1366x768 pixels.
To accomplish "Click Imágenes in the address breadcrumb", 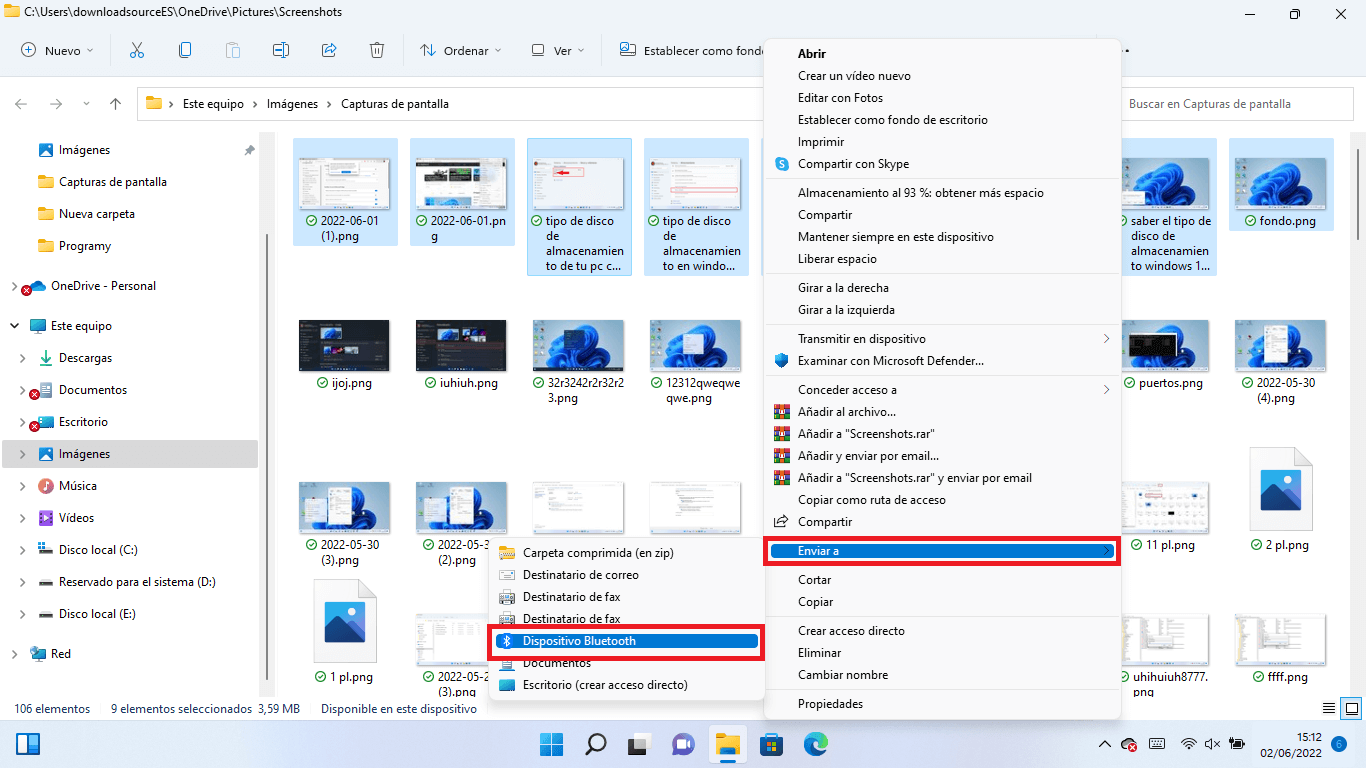I will click(292, 104).
